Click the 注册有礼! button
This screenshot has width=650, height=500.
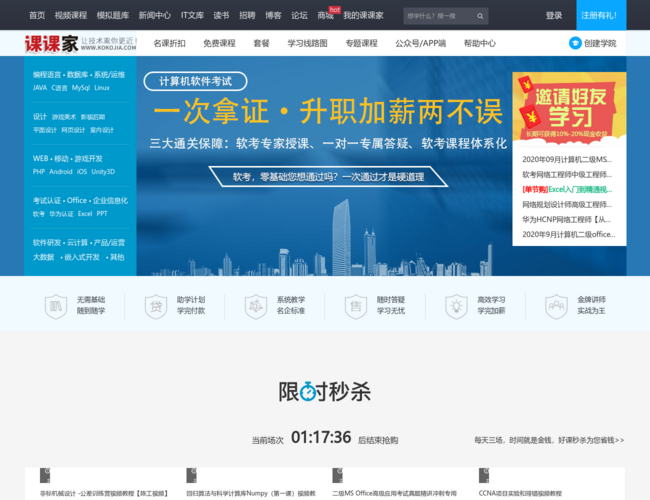(601, 15)
